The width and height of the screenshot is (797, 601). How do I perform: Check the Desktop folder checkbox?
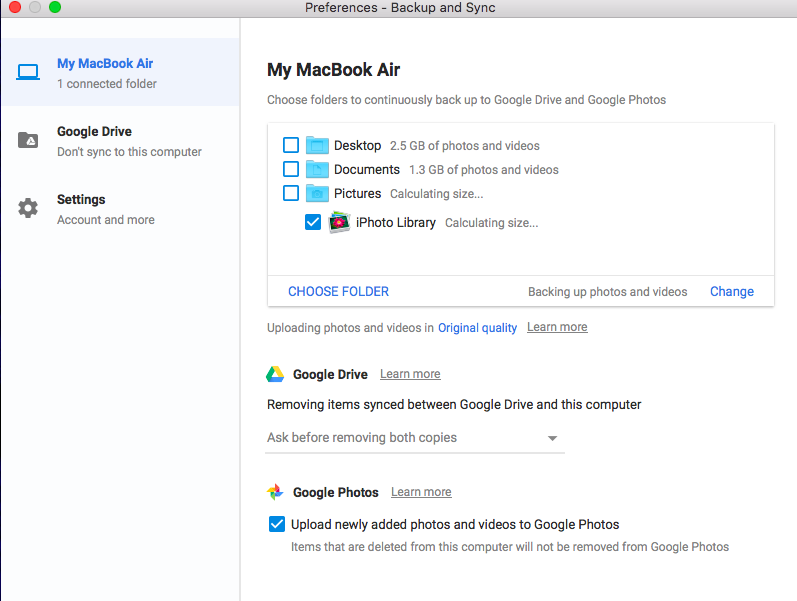[291, 145]
